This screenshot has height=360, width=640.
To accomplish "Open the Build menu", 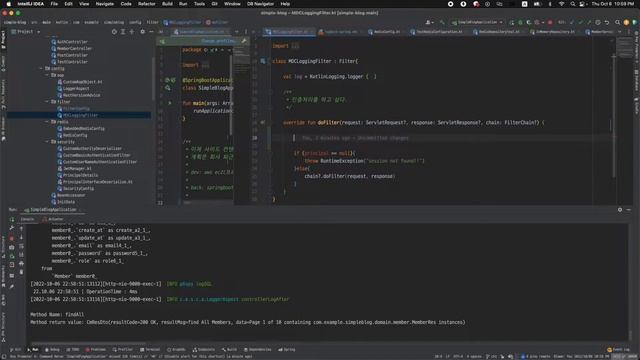I will pyautogui.click(x=167, y=4).
